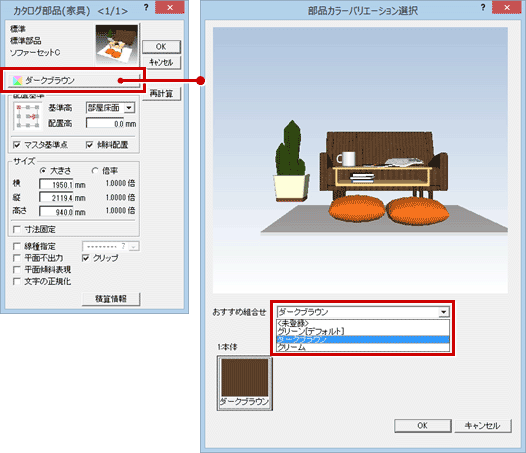Click the 横 width input field

[56, 185]
